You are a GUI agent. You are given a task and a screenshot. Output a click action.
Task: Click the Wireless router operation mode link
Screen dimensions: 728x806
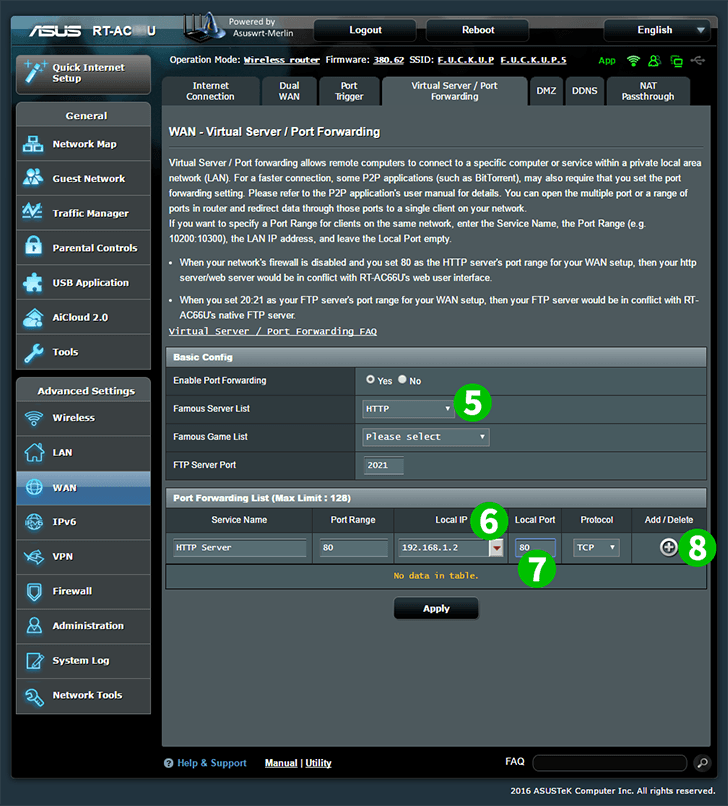[x=281, y=60]
